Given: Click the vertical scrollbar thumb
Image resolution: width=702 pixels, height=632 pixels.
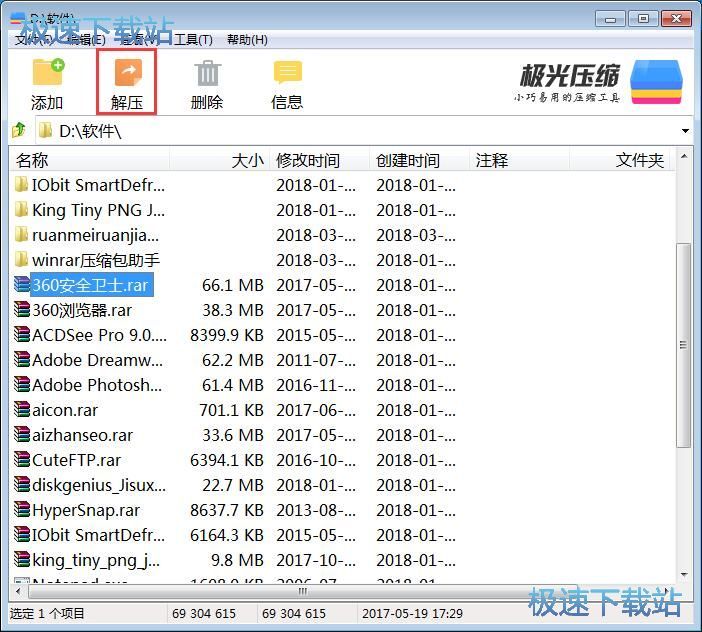Looking at the screenshot, I should point(684,345).
